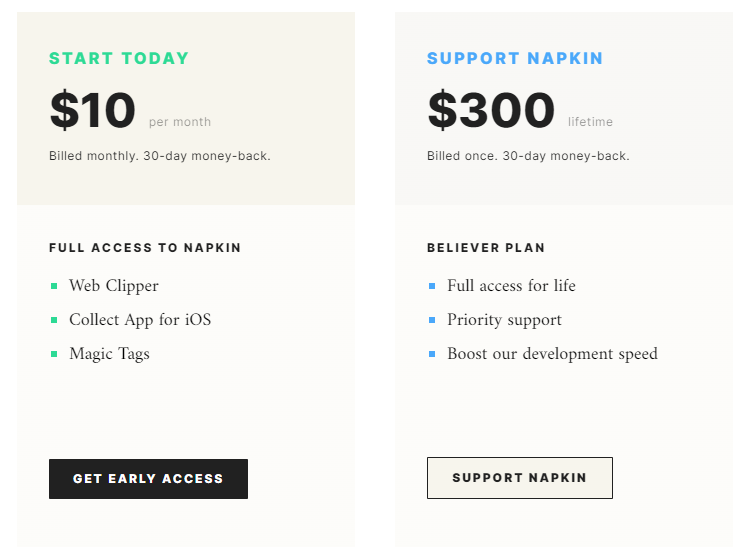Click the "Billed monthly" money-back text

[x=160, y=156]
